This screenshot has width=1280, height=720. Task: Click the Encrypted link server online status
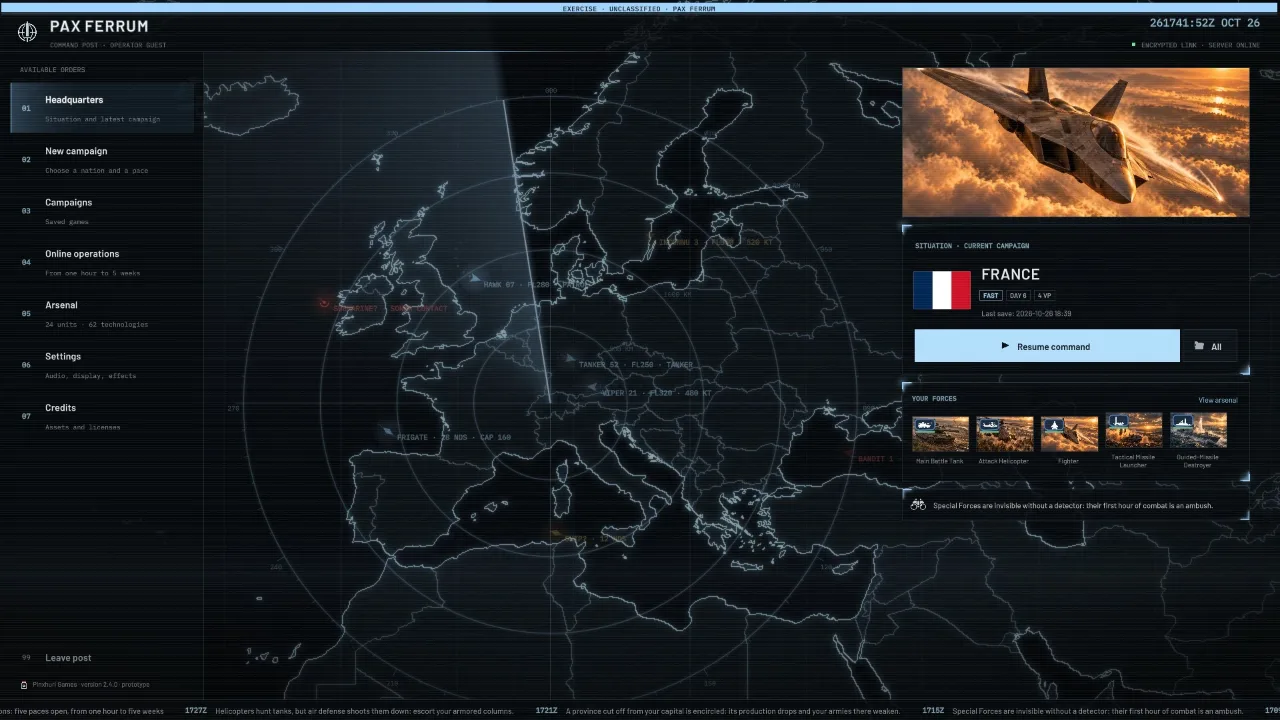click(x=1200, y=45)
